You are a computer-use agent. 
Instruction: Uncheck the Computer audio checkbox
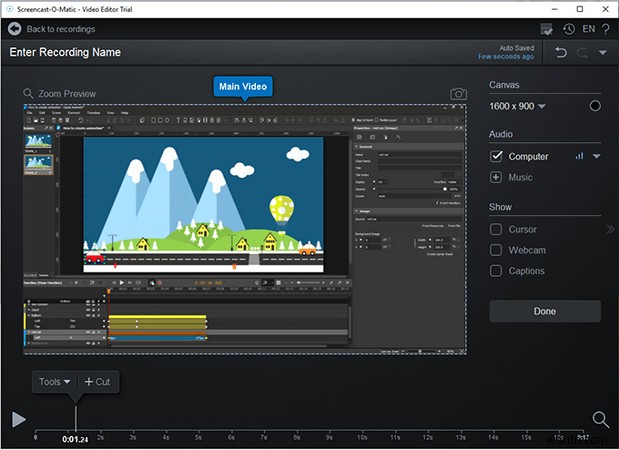(x=496, y=156)
